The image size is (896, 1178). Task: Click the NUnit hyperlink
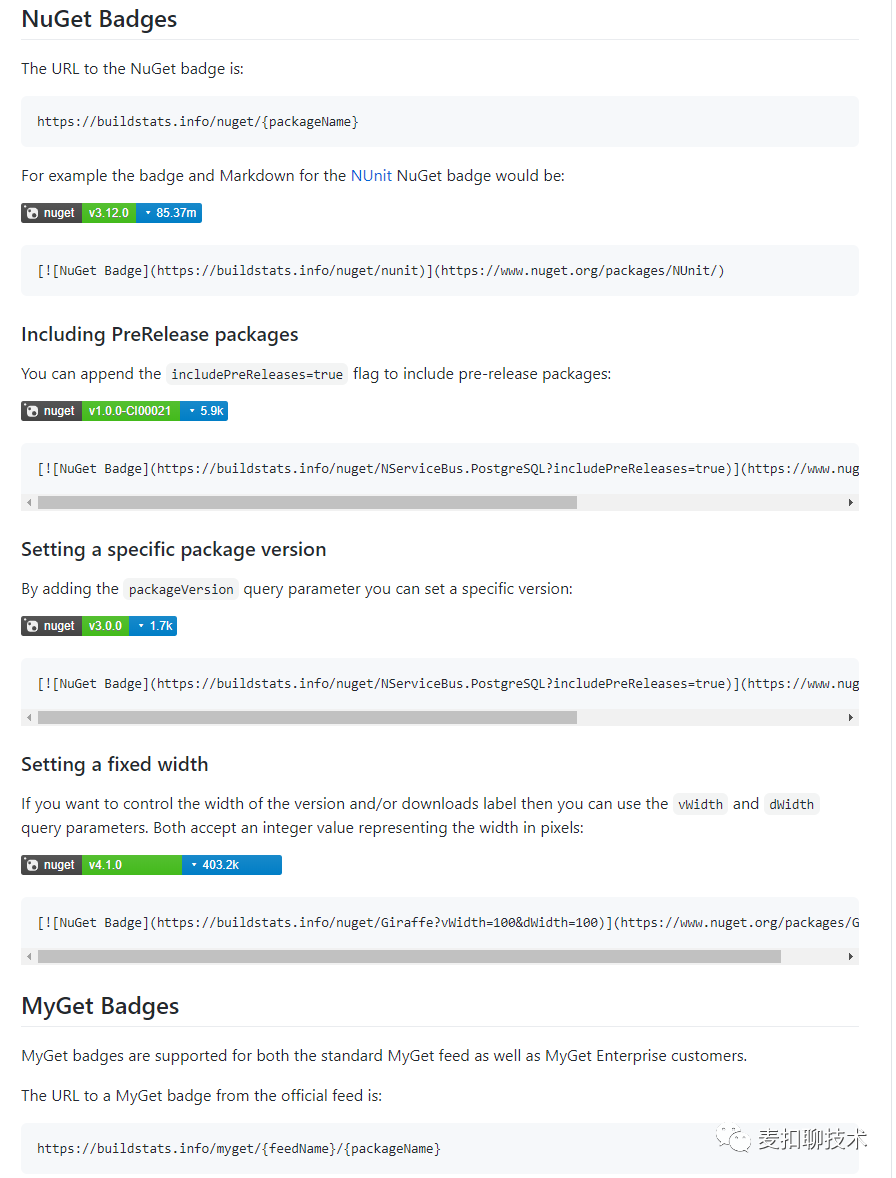(x=371, y=175)
